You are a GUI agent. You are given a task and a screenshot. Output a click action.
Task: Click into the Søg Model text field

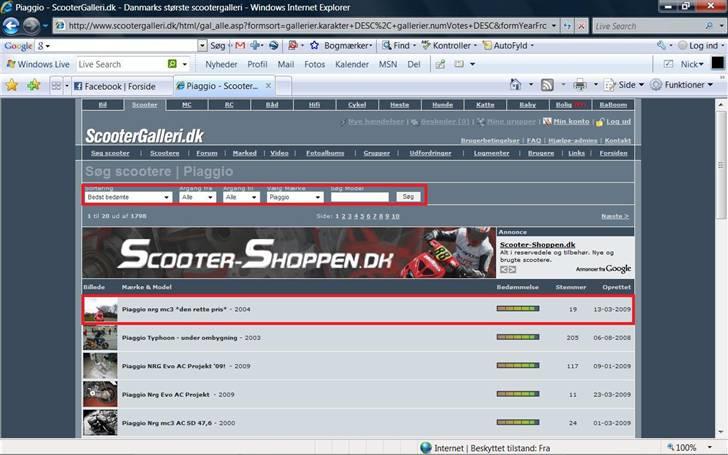click(x=359, y=198)
